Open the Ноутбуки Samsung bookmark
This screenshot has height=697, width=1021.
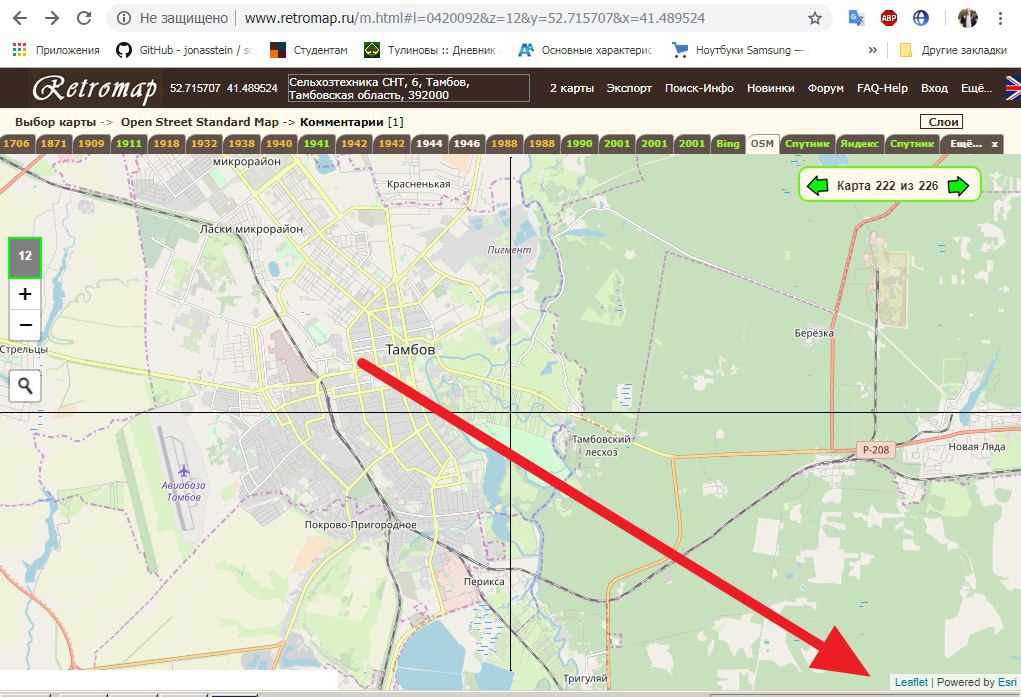738,50
